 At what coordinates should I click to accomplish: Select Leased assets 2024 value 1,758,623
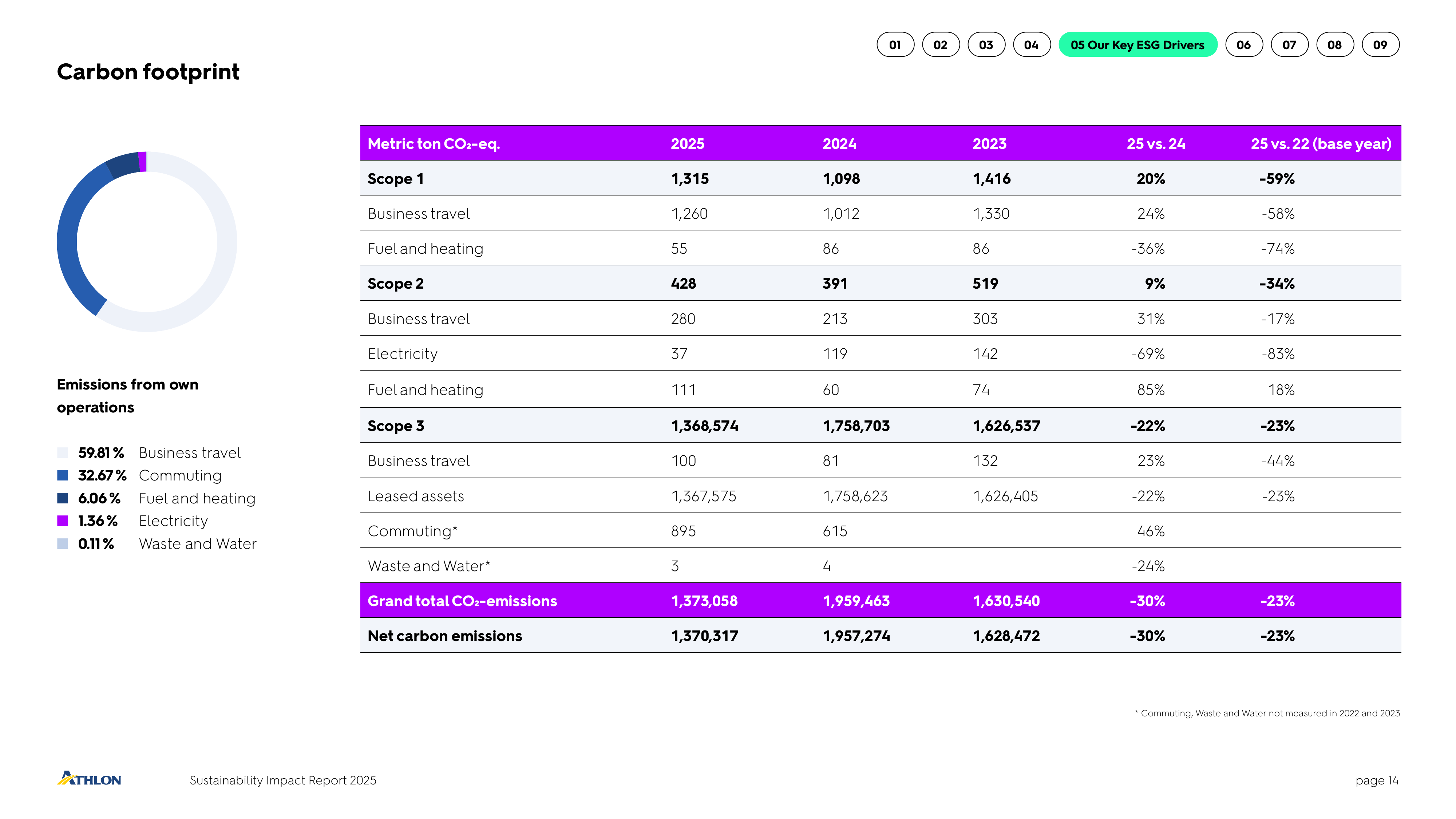point(855,496)
